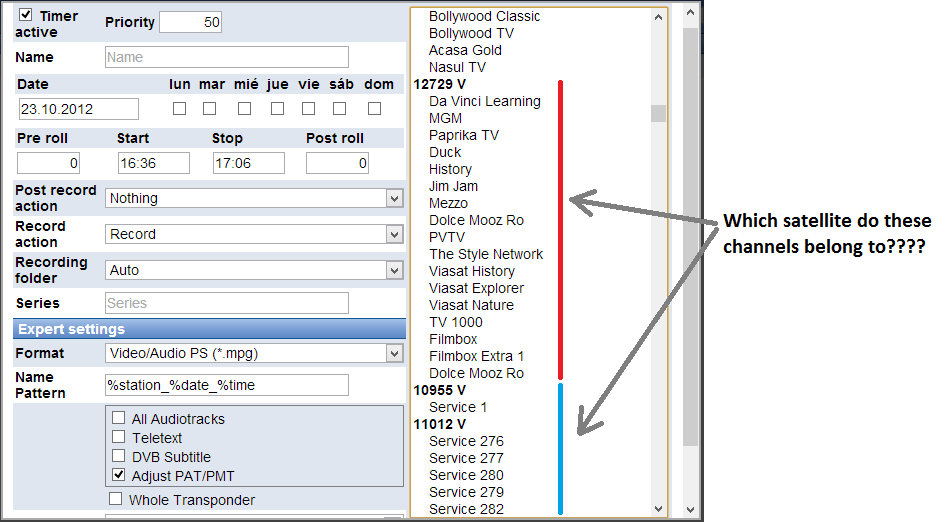Open the Post record action dropdown

[254, 198]
